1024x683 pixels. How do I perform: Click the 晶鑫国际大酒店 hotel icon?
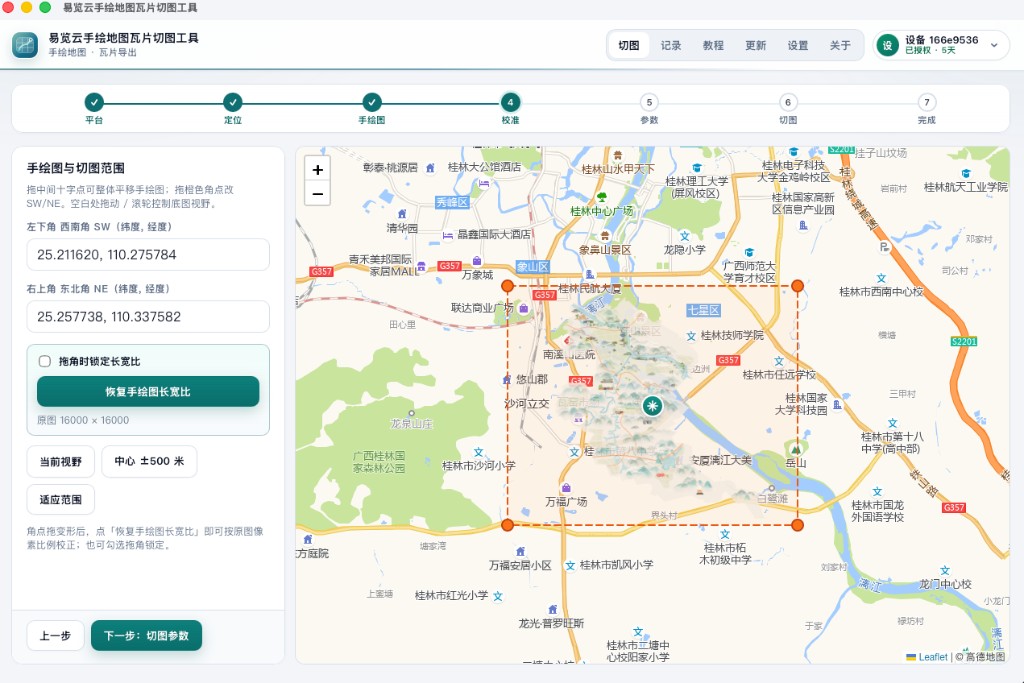coord(448,235)
